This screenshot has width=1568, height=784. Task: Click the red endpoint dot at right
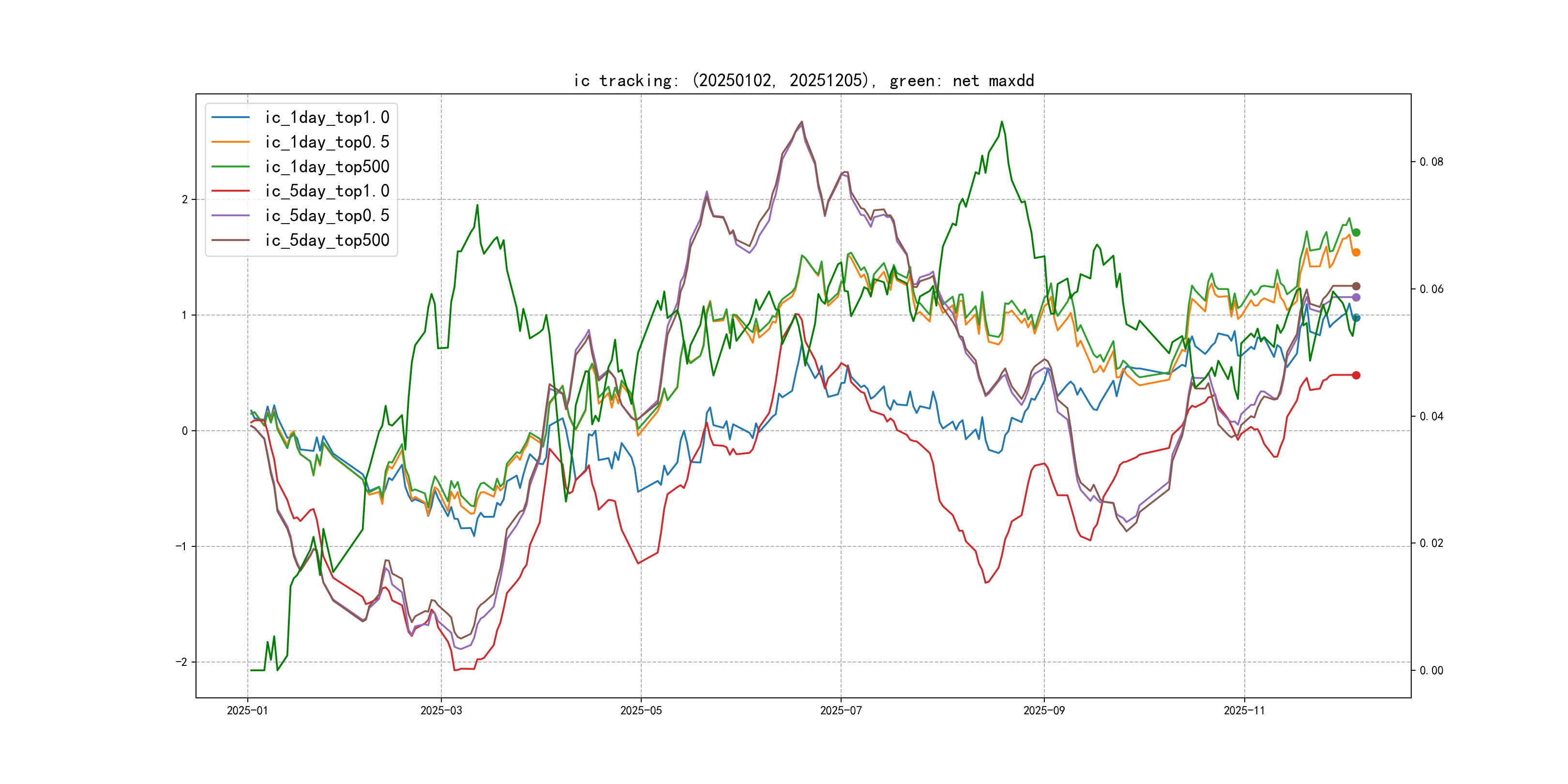point(1356,376)
